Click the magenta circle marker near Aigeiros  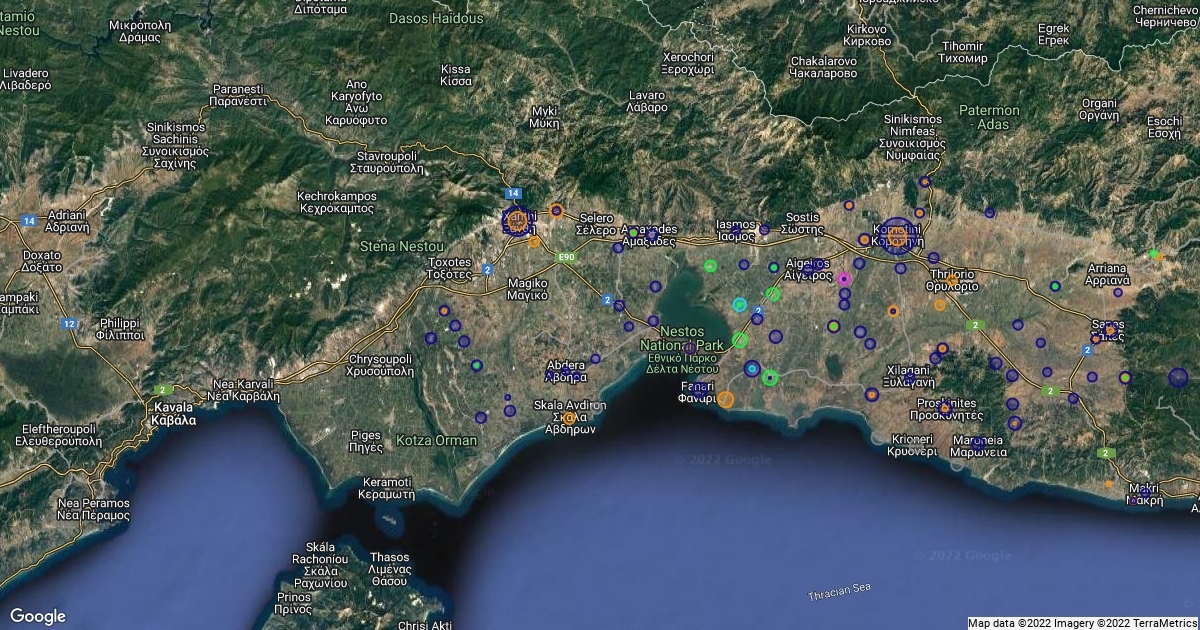point(844,279)
